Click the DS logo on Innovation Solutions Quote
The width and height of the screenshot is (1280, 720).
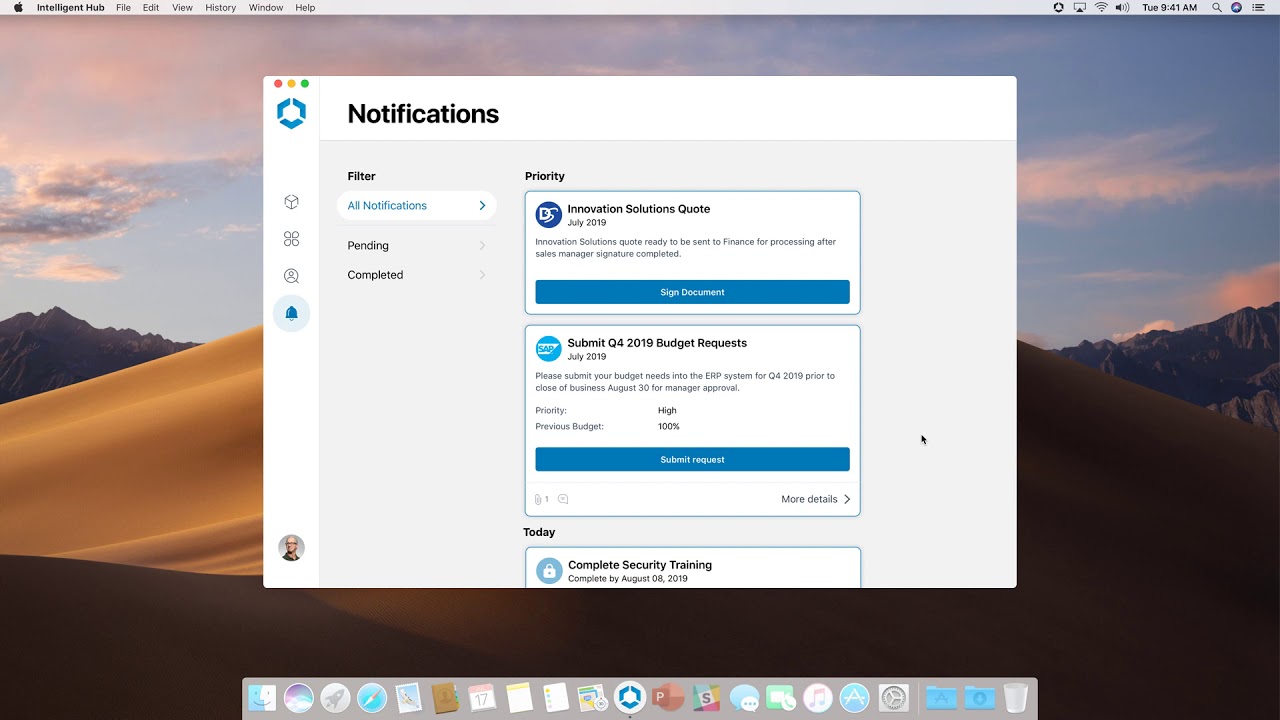(548, 214)
